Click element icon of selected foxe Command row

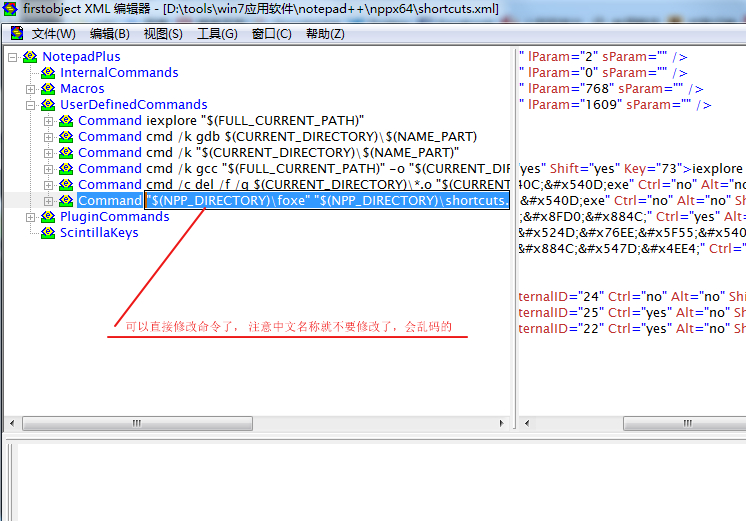click(66, 201)
